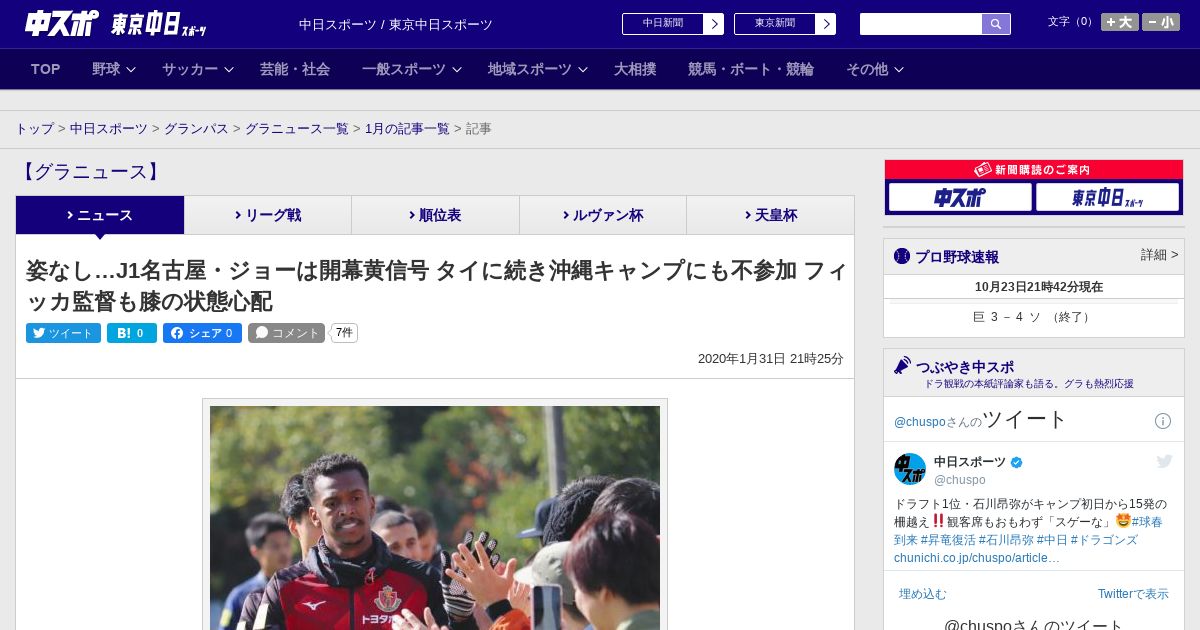Open 芸能・社会 section
The image size is (1200, 630).
coord(295,69)
